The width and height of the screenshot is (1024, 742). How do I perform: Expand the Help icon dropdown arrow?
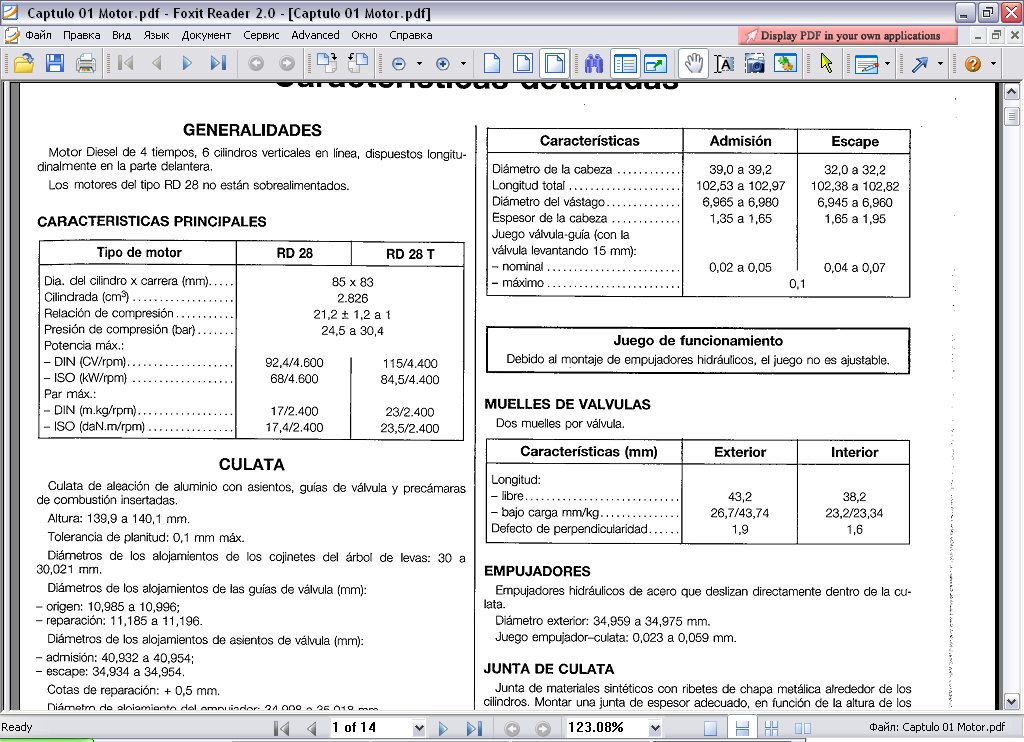[x=993, y=63]
